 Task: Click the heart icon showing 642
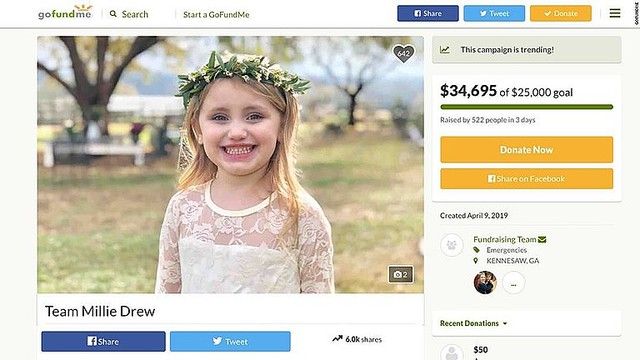pos(403,53)
